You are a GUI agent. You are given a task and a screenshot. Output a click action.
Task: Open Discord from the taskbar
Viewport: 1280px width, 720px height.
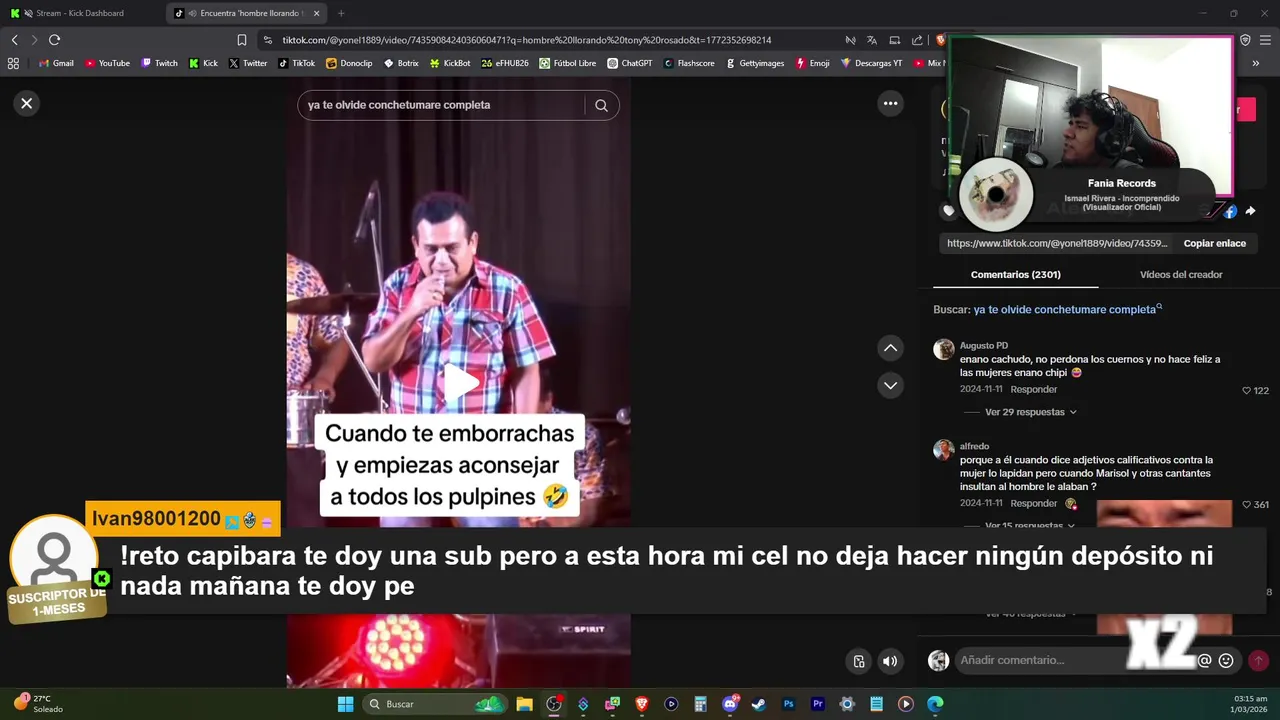click(730, 704)
